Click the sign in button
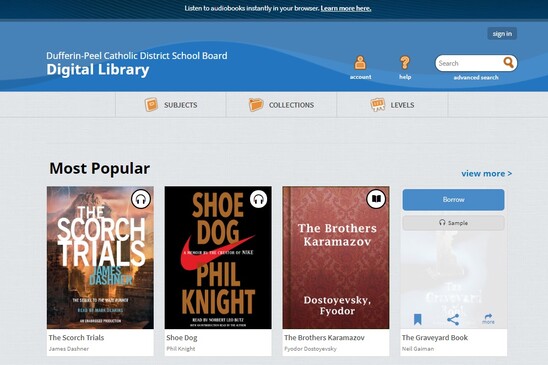Viewport: 548px width, 365px height. point(502,34)
